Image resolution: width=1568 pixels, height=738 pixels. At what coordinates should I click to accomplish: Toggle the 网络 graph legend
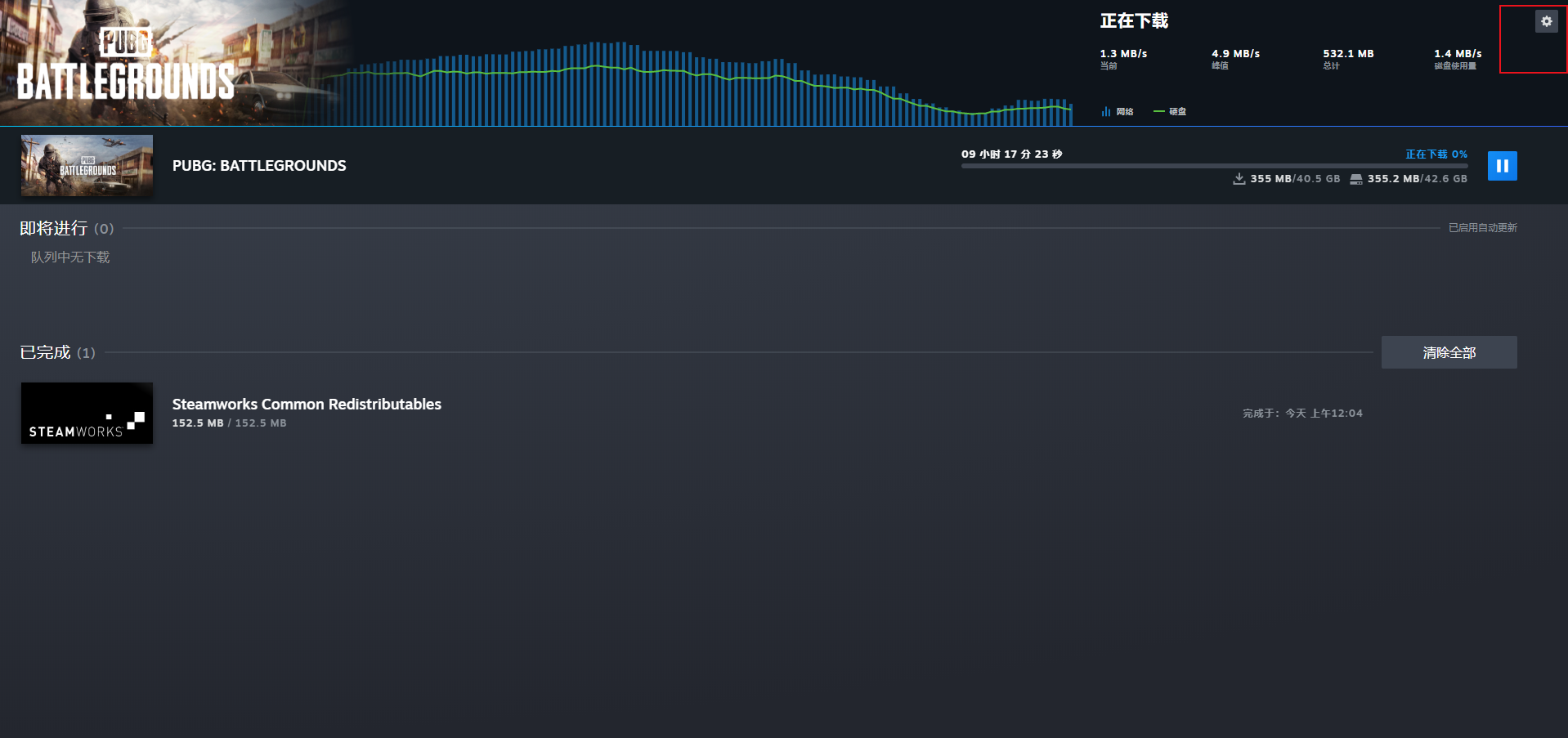[1118, 112]
